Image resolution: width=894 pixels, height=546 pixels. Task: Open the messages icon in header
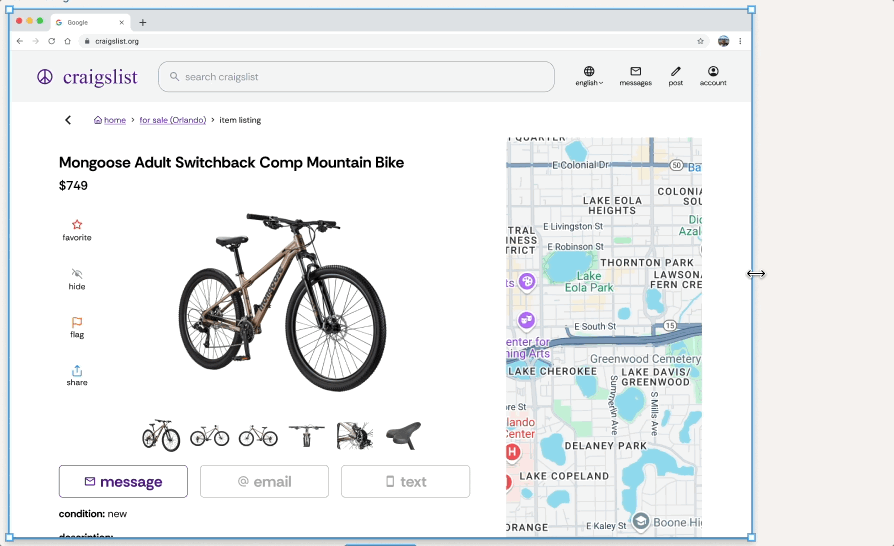coord(636,76)
